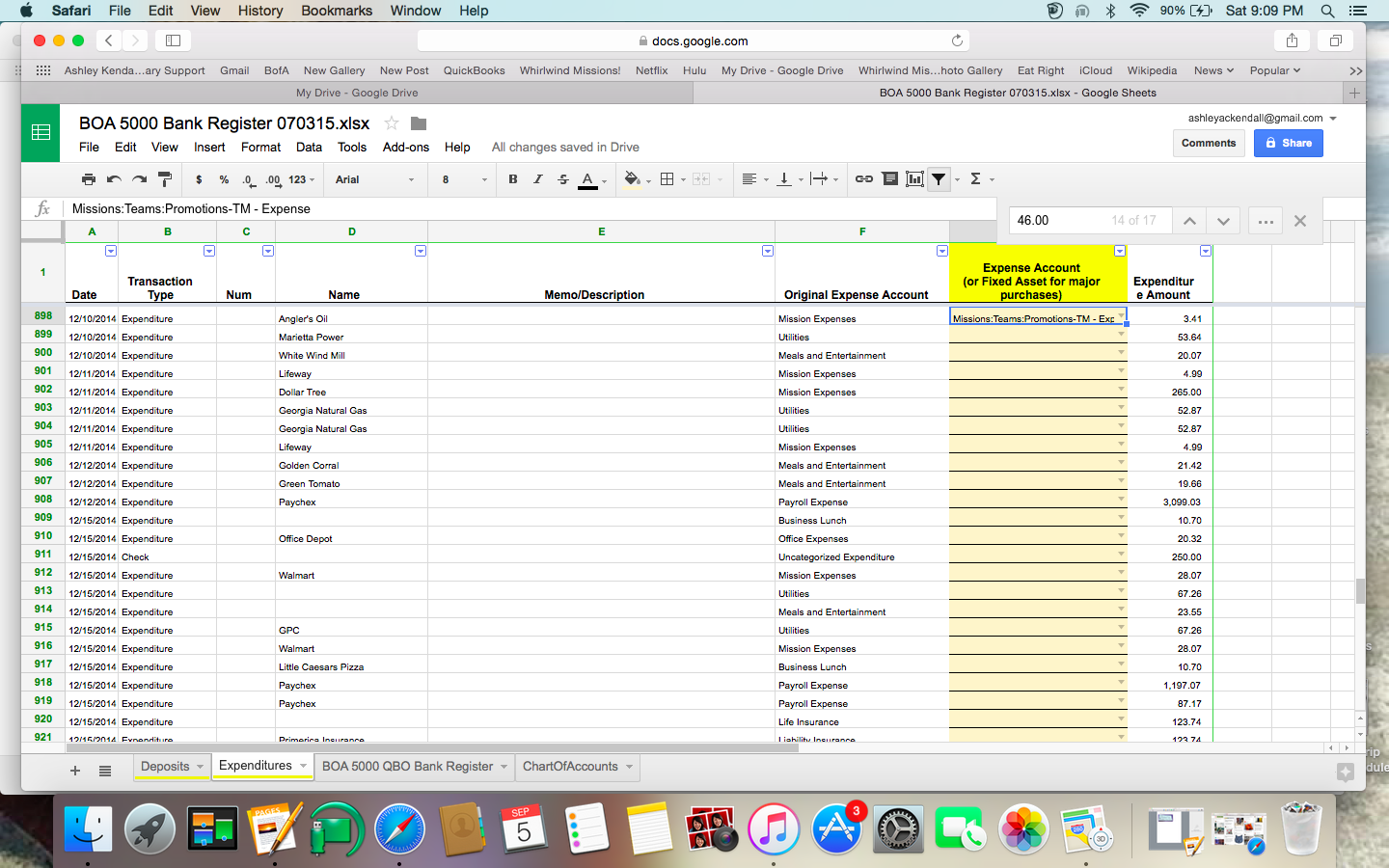Click the Insert chart icon
Screen dimensions: 1389x868
point(914,179)
